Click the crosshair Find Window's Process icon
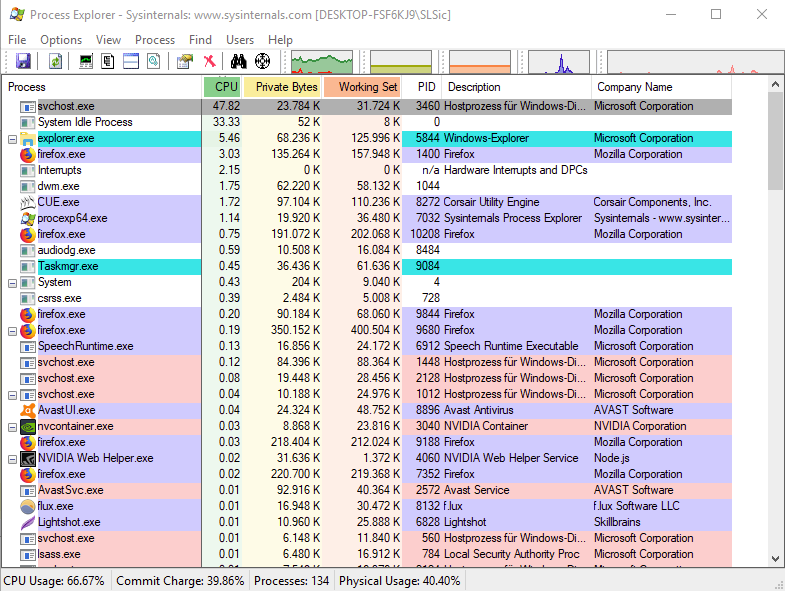 click(262, 61)
